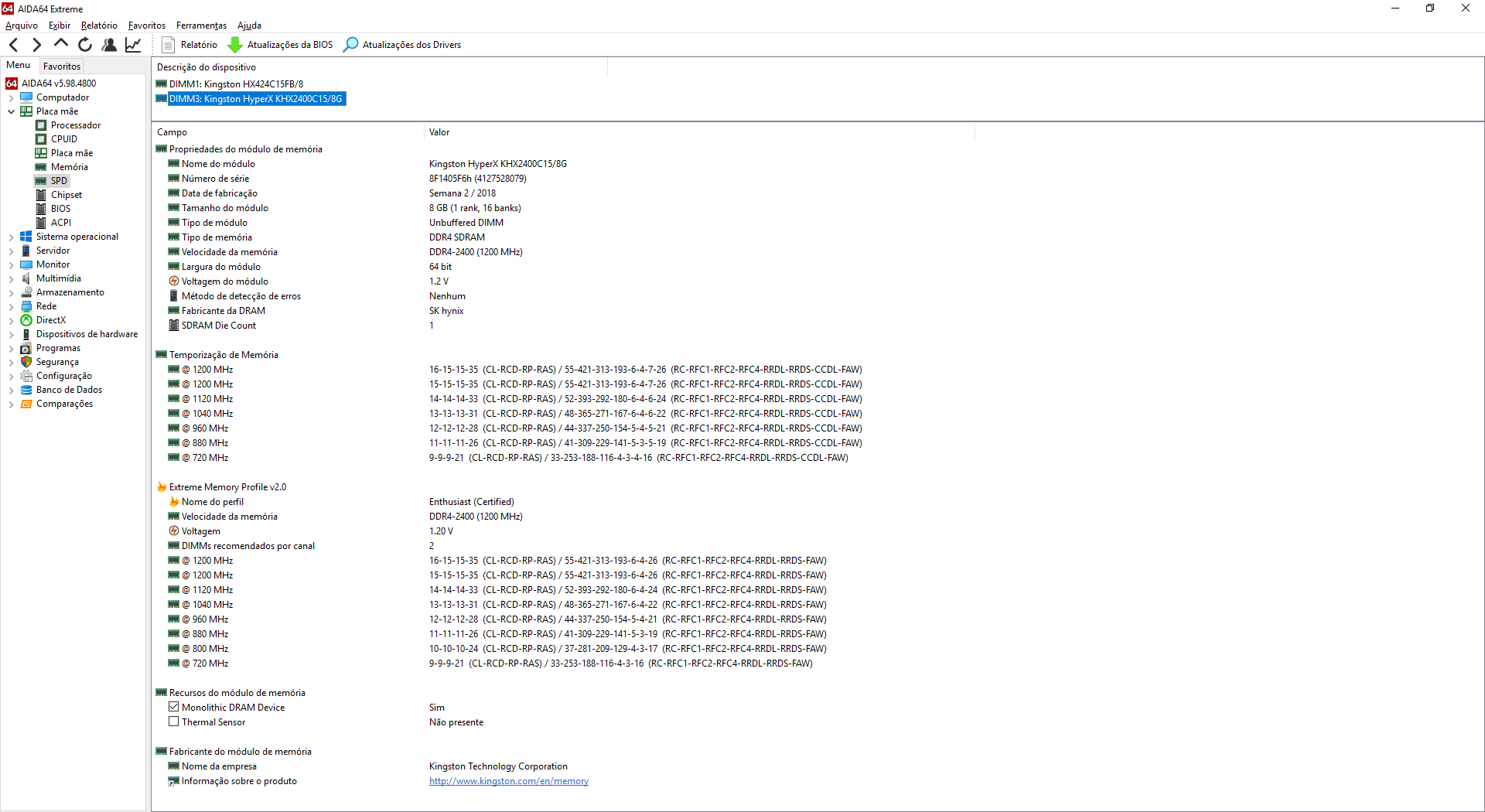This screenshot has width=1485, height=812.
Task: Open the graph chart toolbar icon
Action: click(133, 45)
